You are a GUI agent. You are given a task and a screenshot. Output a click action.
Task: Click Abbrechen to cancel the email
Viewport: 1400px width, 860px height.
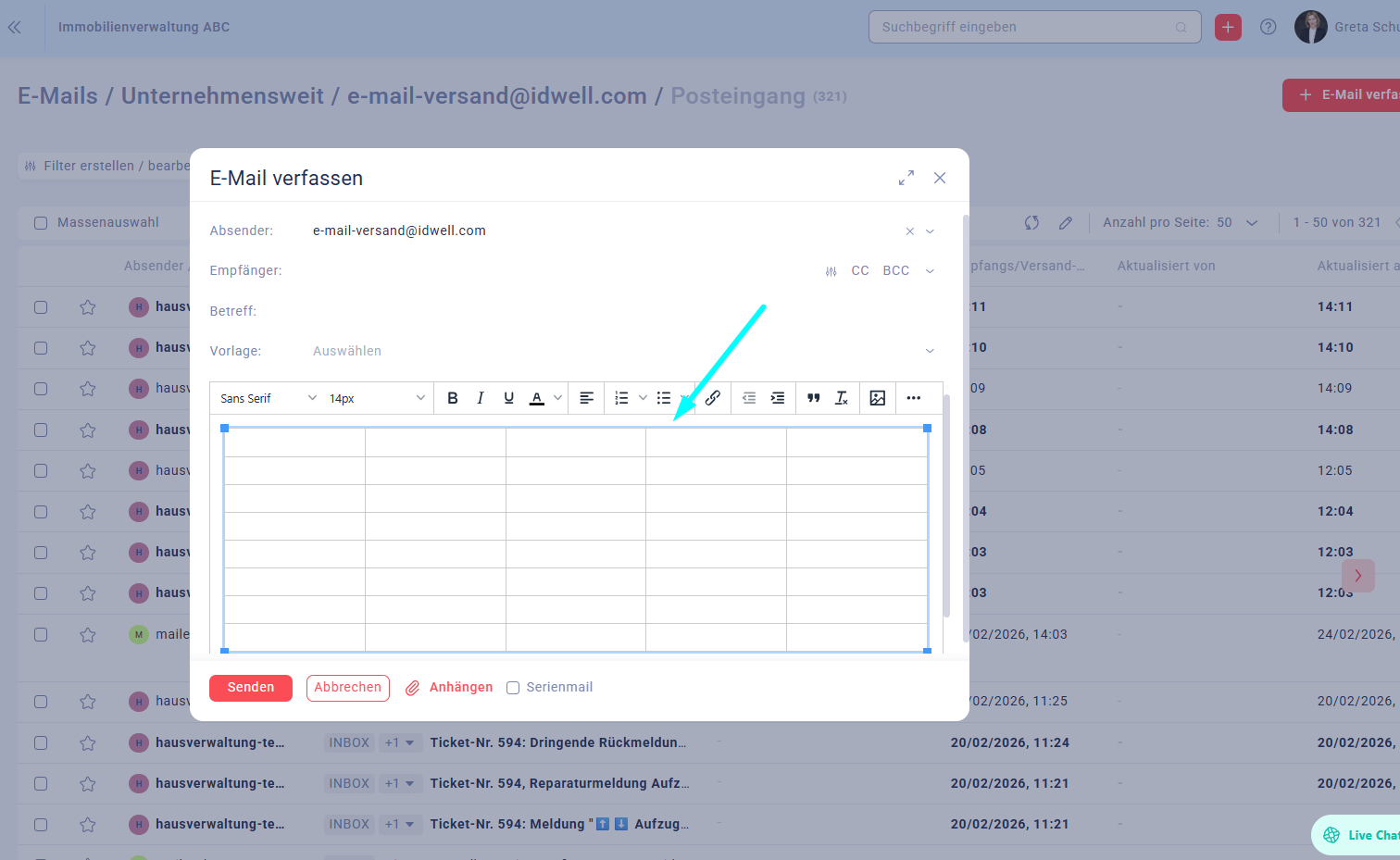[x=347, y=688]
